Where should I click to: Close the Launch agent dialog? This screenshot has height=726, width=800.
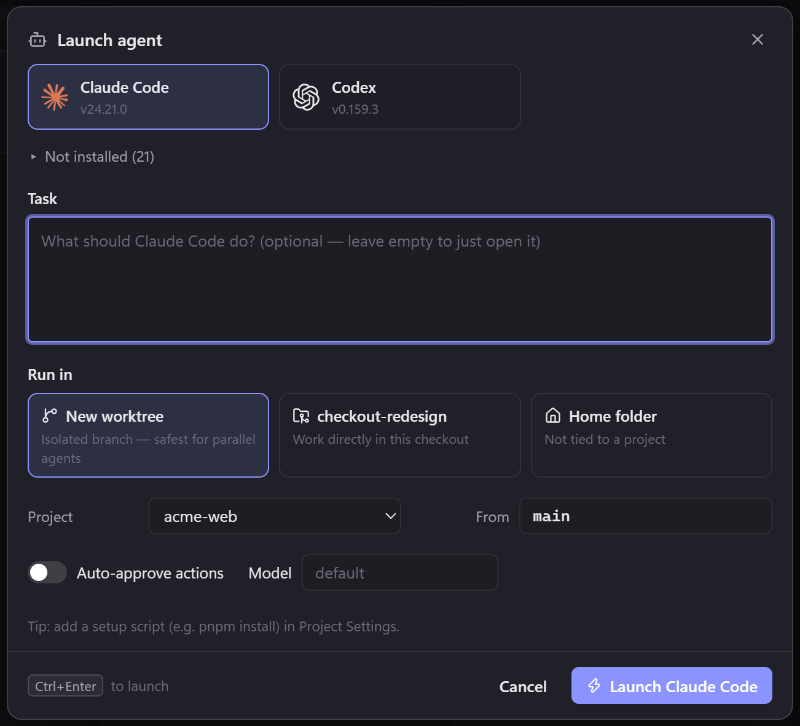[757, 39]
